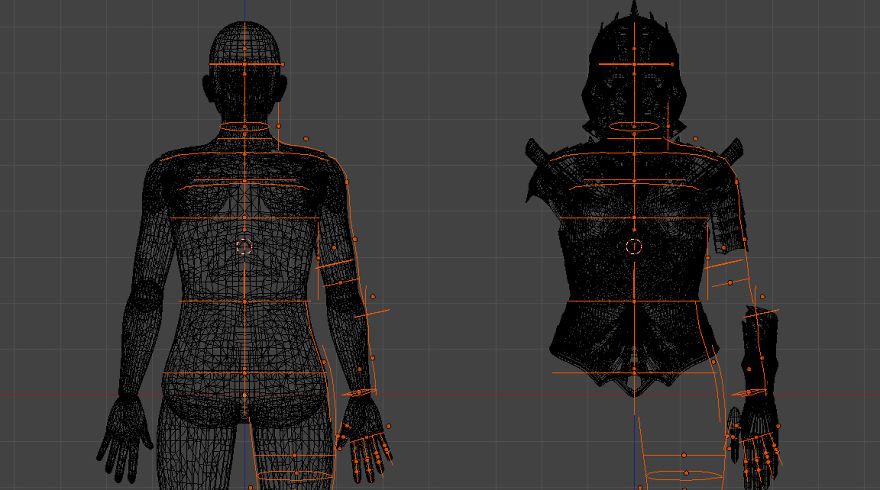Select the chest control curve on unarmored model
Image resolution: width=880 pixels, height=490 pixels.
pos(244,186)
